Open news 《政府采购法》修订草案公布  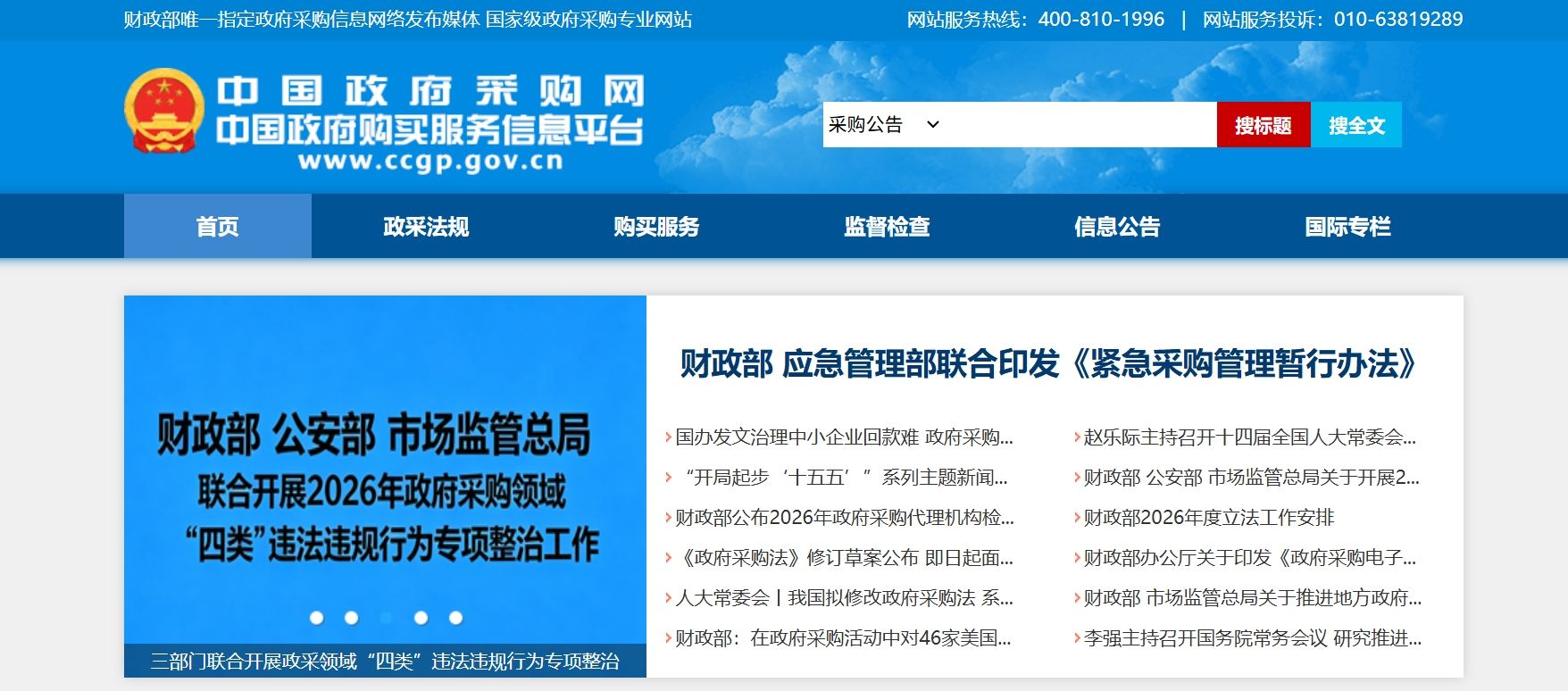pyautogui.click(x=844, y=557)
